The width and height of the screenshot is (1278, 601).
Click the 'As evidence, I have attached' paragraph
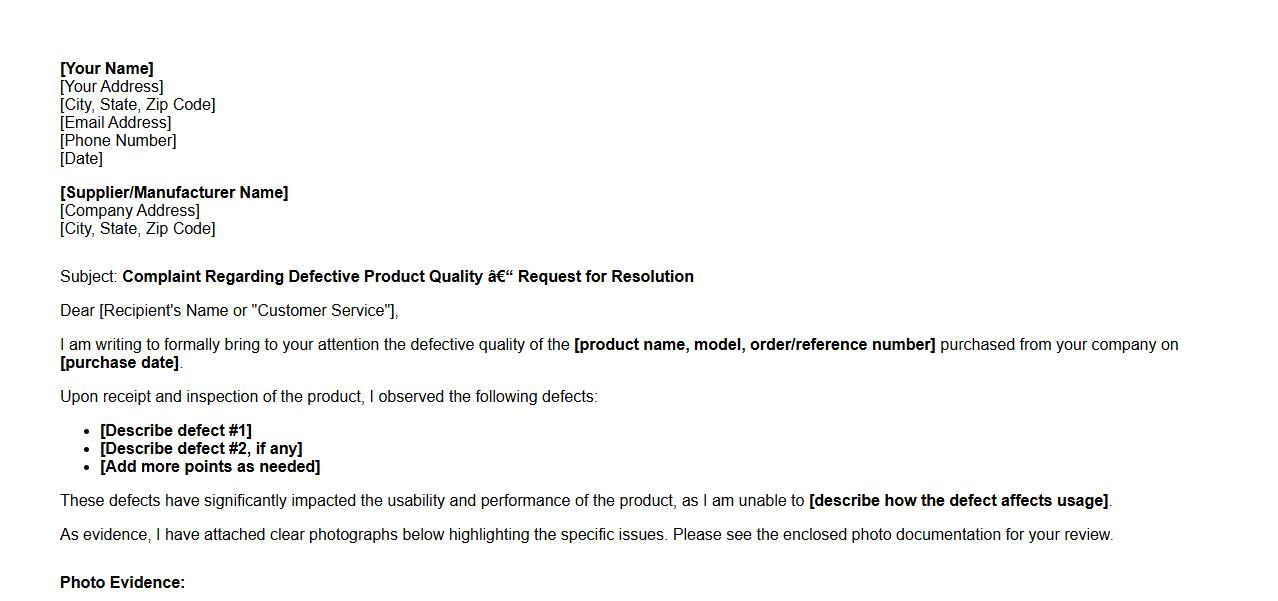(586, 534)
